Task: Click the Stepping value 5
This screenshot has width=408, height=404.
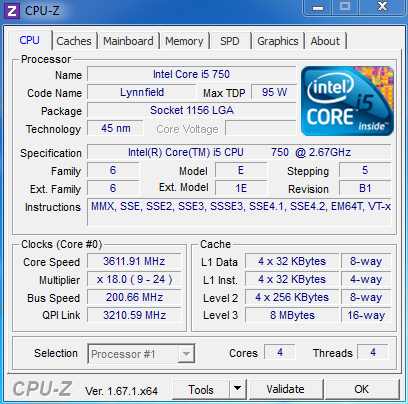Action: pyautogui.click(x=365, y=170)
